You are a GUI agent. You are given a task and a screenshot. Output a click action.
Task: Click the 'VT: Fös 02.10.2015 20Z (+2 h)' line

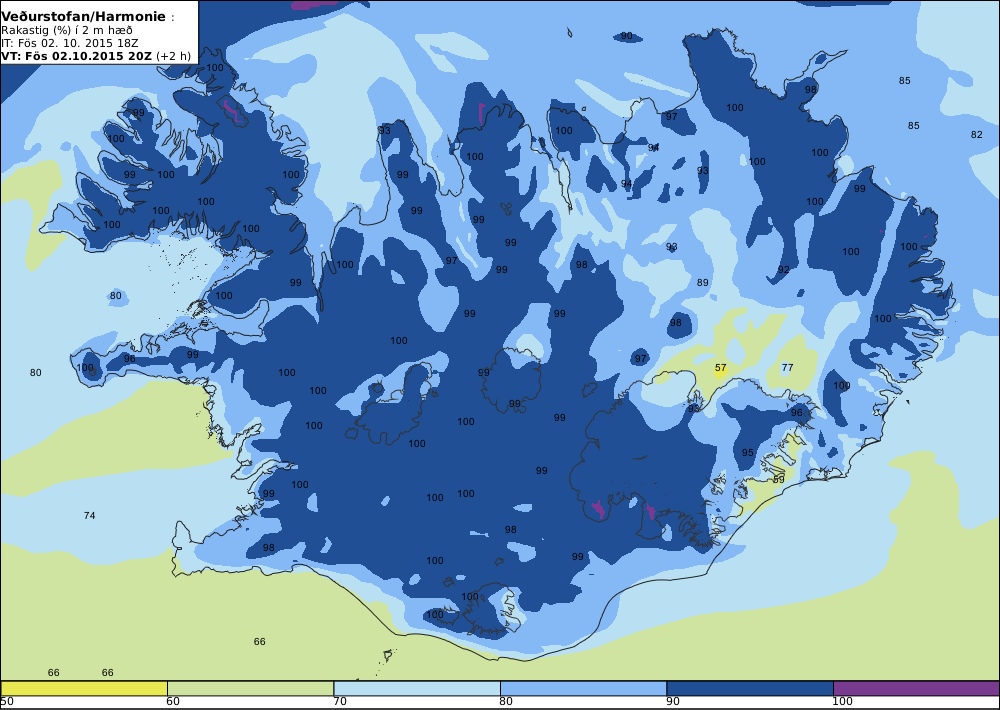tap(96, 55)
